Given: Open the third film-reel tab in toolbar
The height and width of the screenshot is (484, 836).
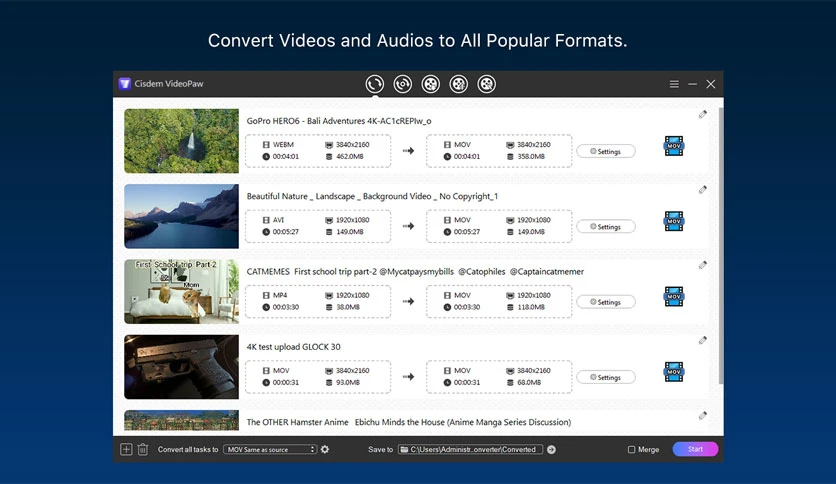Looking at the screenshot, I should tap(430, 84).
